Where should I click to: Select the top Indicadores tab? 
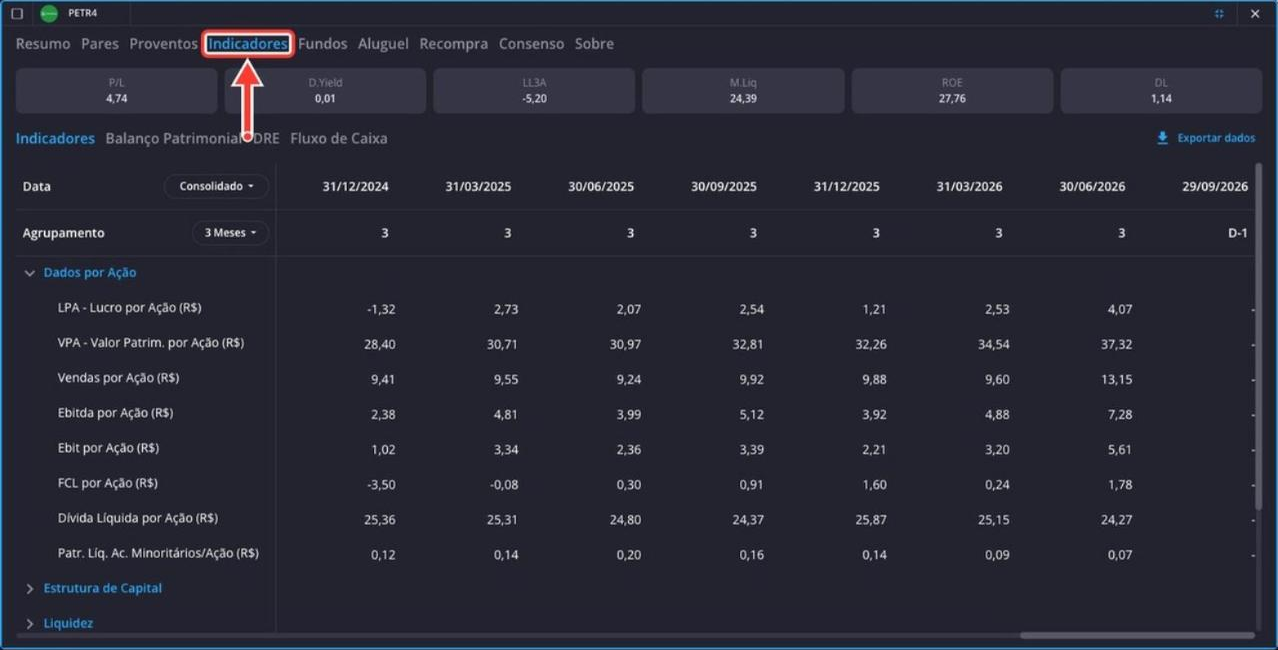click(248, 44)
